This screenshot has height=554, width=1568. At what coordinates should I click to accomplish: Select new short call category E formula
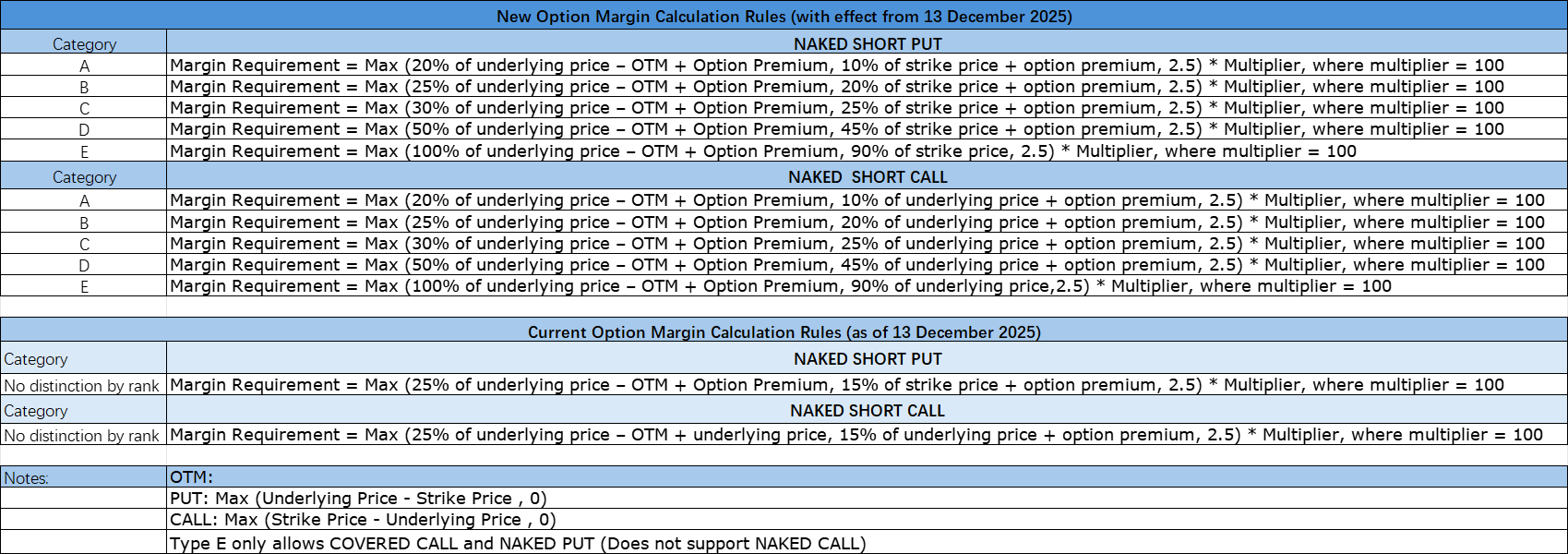pyautogui.click(x=780, y=286)
